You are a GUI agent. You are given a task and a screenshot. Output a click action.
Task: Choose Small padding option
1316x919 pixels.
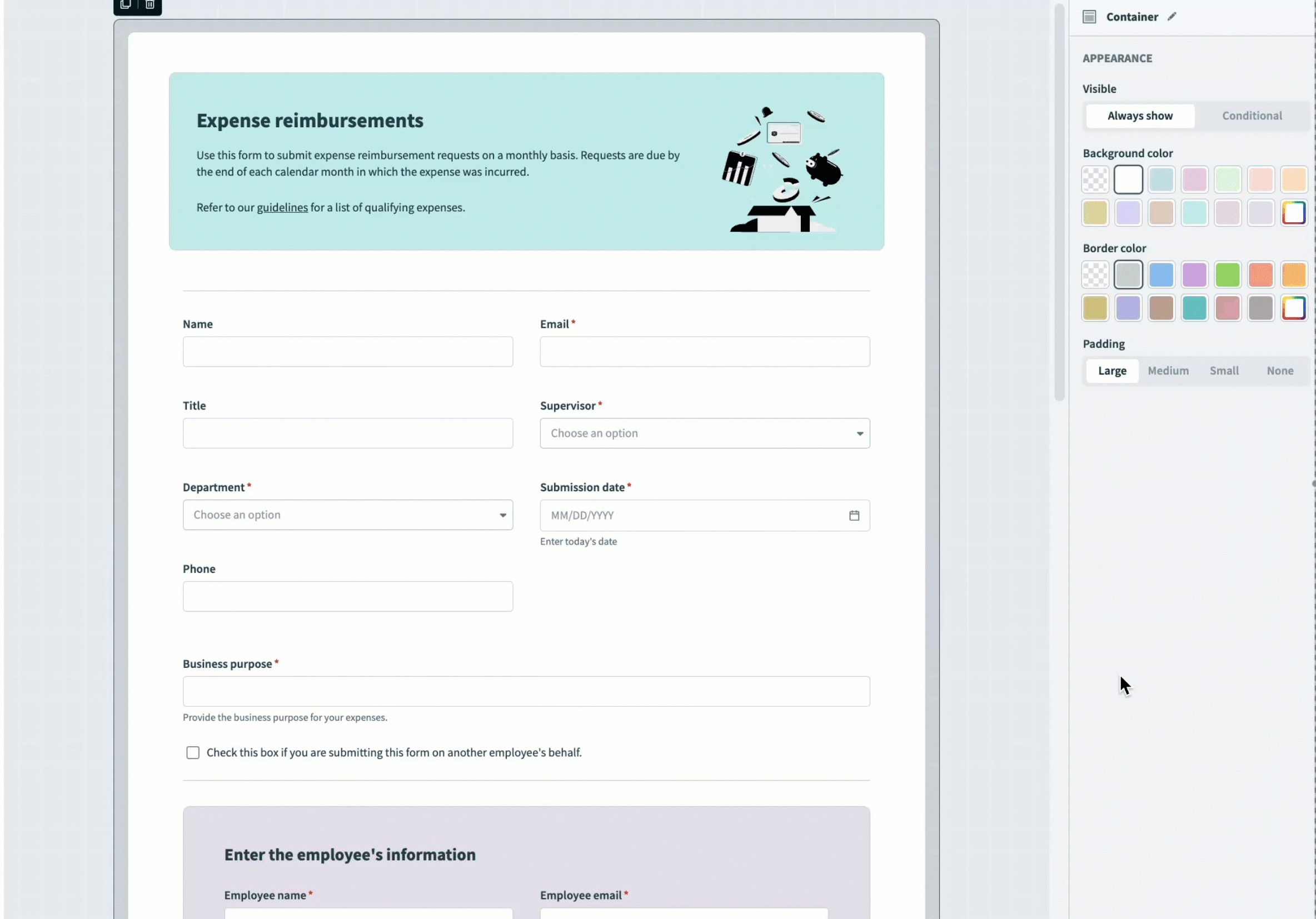pos(1224,371)
